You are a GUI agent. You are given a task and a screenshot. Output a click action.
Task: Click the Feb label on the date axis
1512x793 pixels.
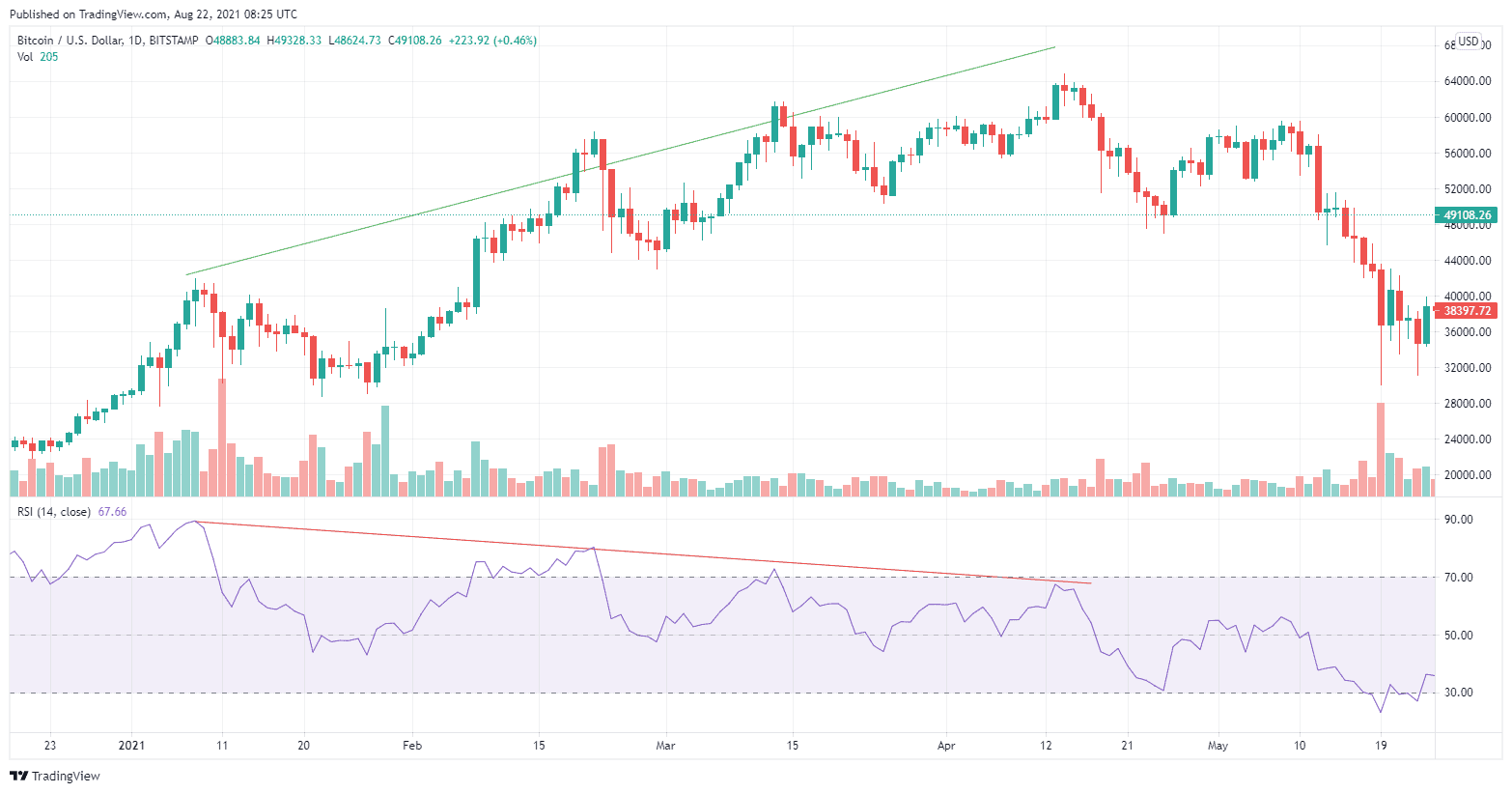point(412,746)
